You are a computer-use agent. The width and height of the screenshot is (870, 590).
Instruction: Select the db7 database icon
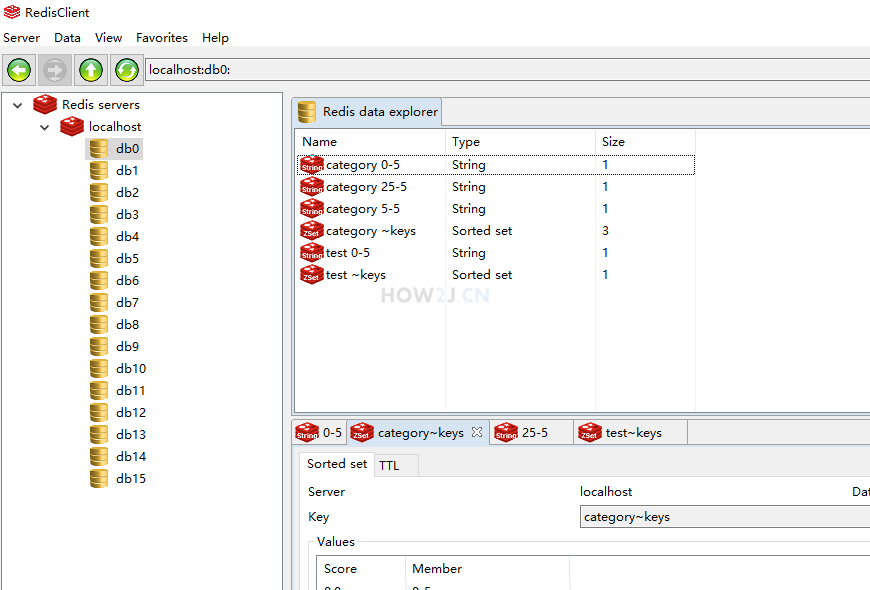point(99,302)
